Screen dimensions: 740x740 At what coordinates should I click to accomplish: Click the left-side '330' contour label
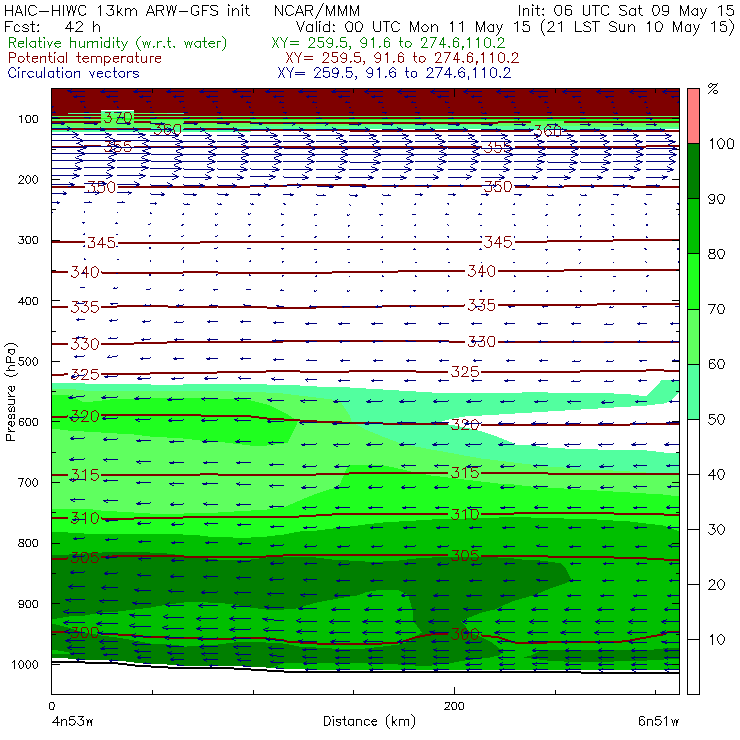point(85,344)
